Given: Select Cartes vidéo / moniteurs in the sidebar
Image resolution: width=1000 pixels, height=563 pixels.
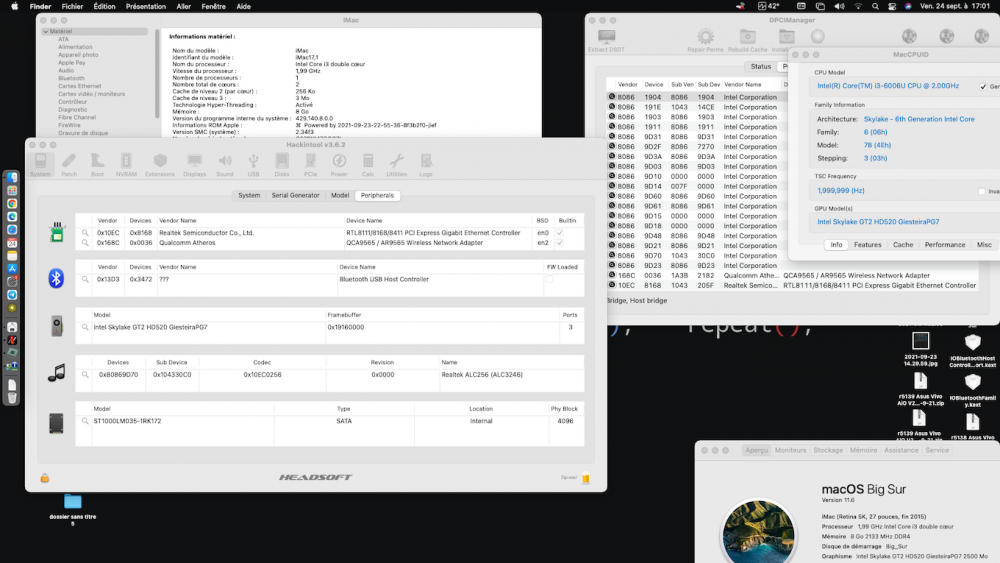Looking at the screenshot, I should 92,94.
